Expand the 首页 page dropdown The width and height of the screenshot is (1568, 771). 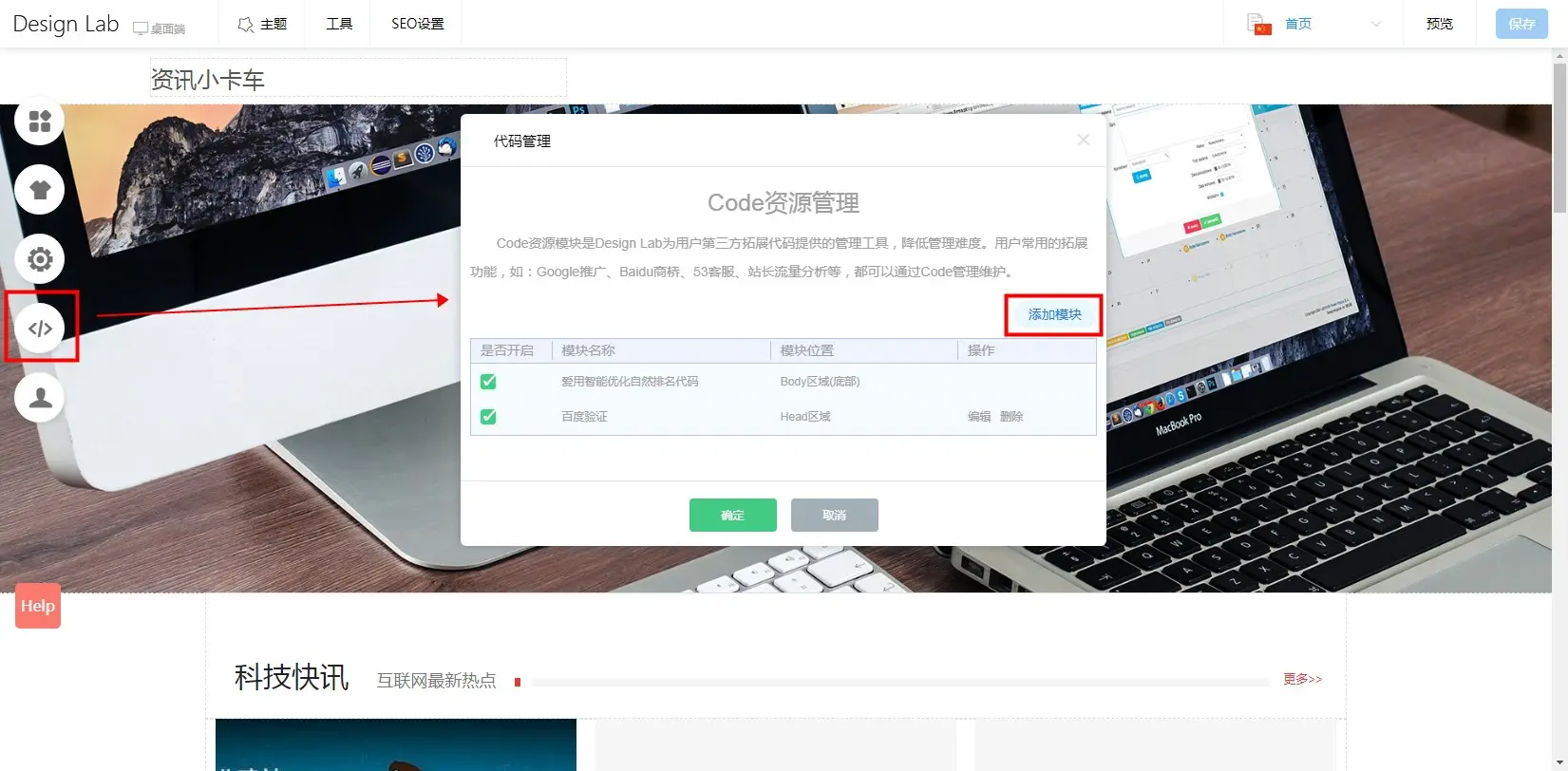click(x=1375, y=24)
